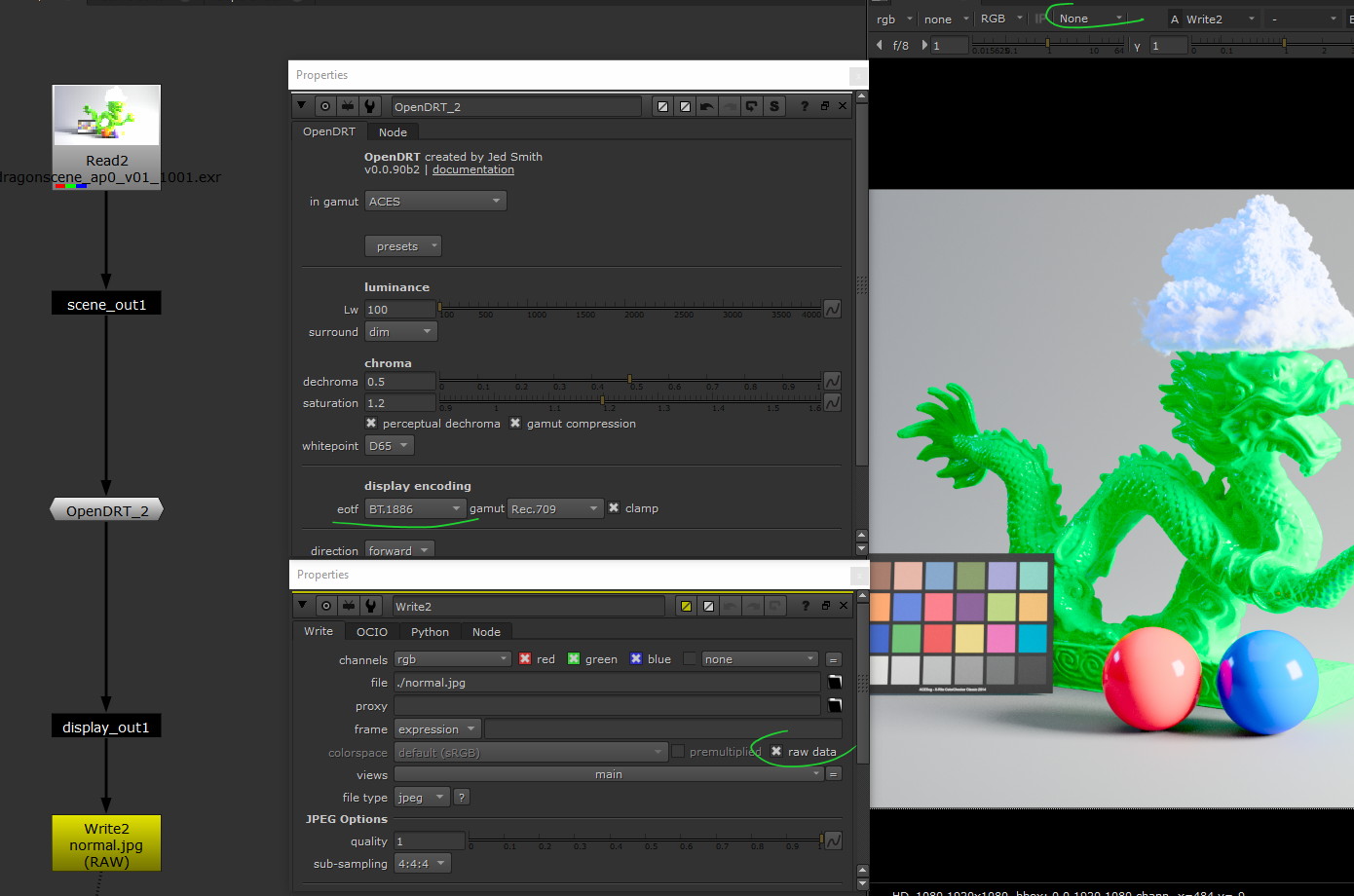The width and height of the screenshot is (1354, 896).
Task: Click the file type question mark button
Action: tap(462, 797)
